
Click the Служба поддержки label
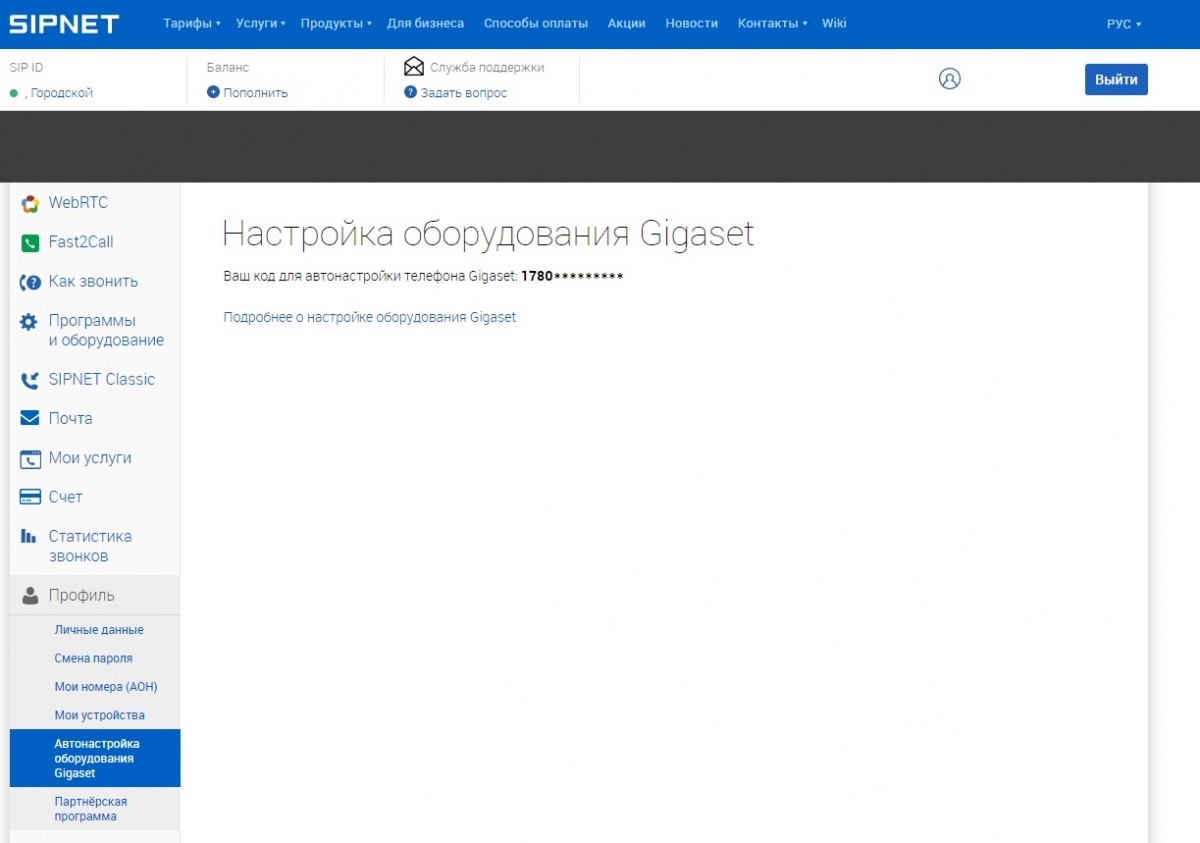tap(487, 68)
